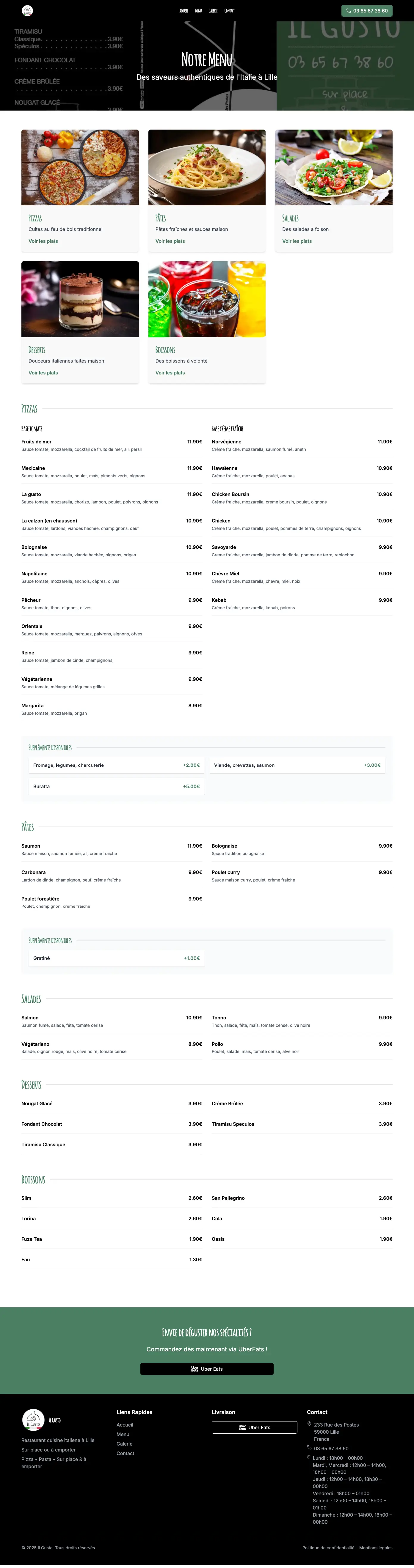Open "Voir les plats" under Boissons
Image resolution: width=414 pixels, height=1568 pixels.
[x=170, y=372]
